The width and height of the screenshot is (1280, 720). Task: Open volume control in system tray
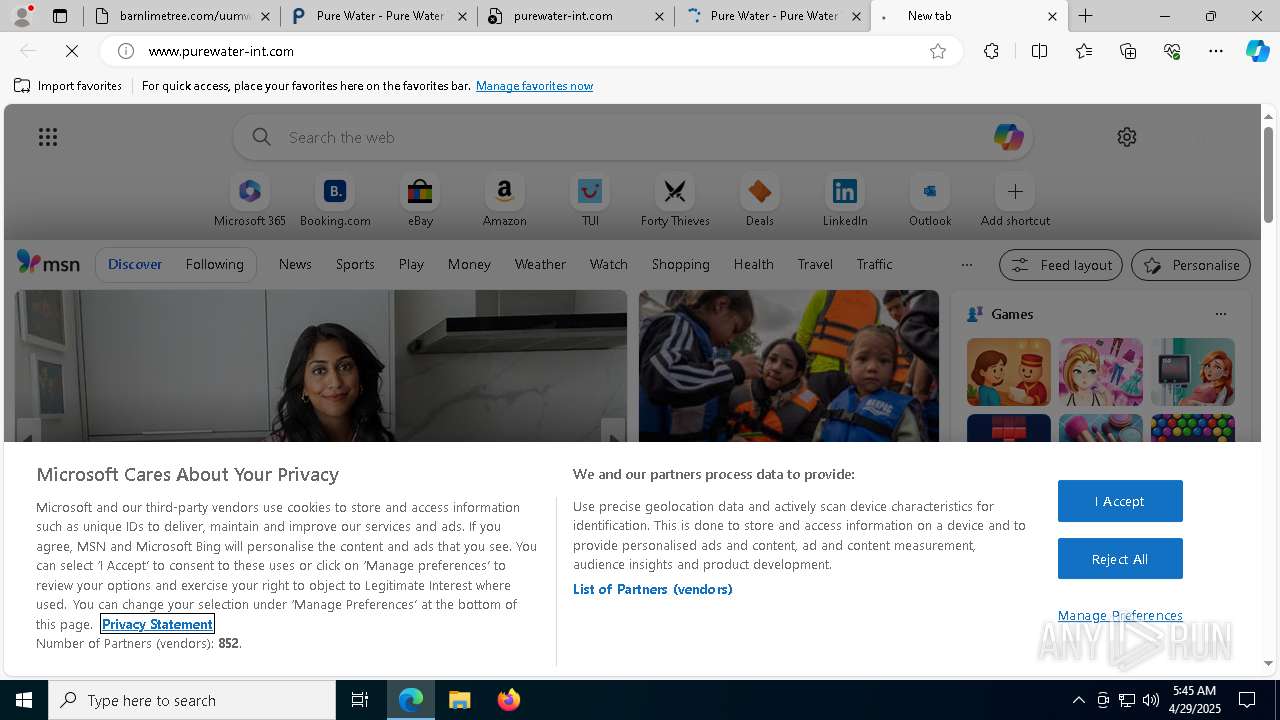click(x=1150, y=700)
